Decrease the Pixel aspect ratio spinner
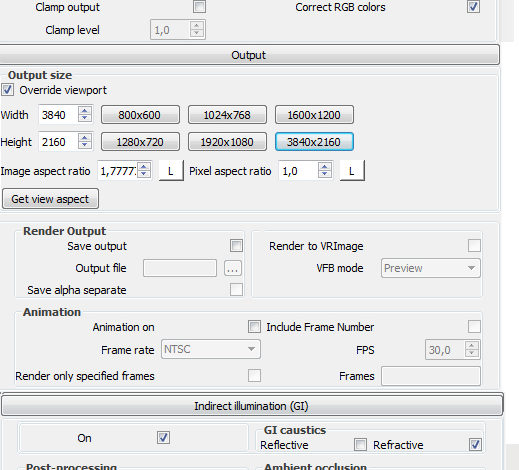 click(x=325, y=175)
